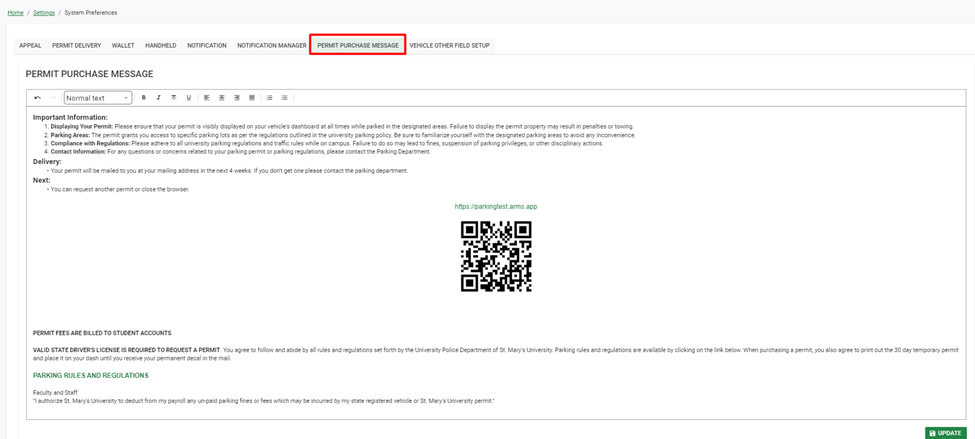975x439 pixels.
Task: Toggle bold formatting
Action: click(144, 98)
